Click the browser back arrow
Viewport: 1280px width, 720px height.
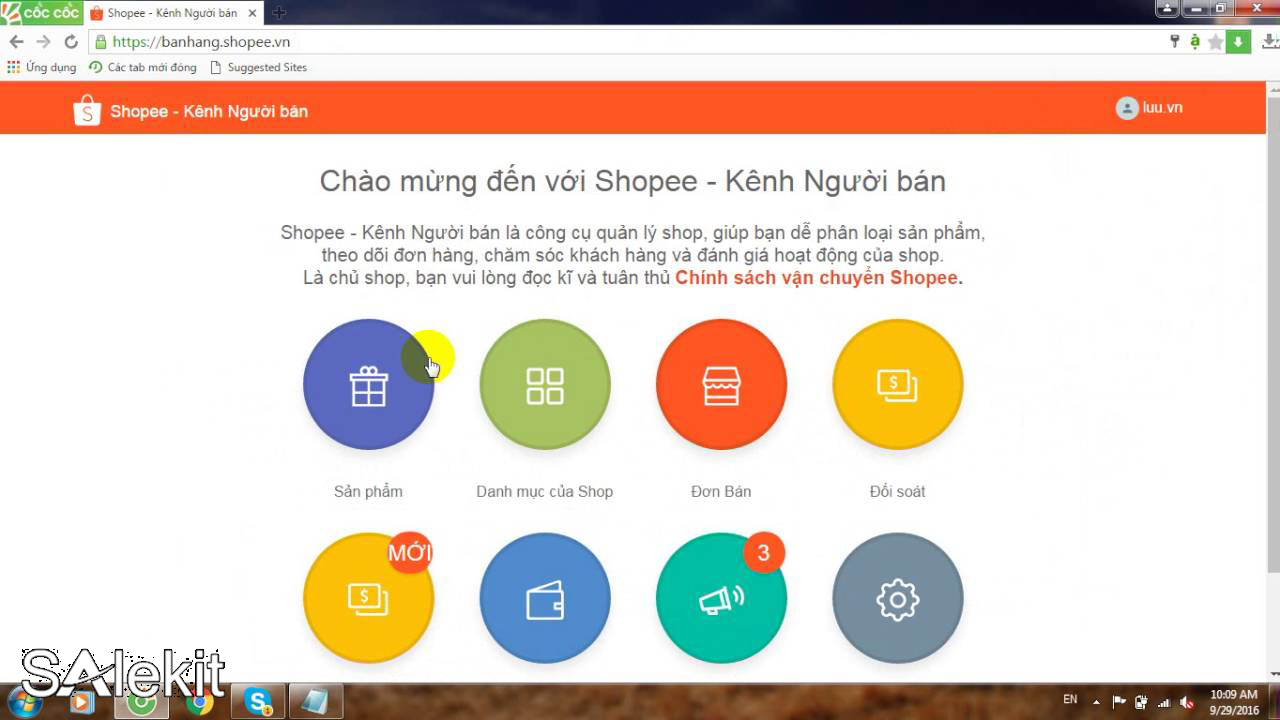point(17,42)
